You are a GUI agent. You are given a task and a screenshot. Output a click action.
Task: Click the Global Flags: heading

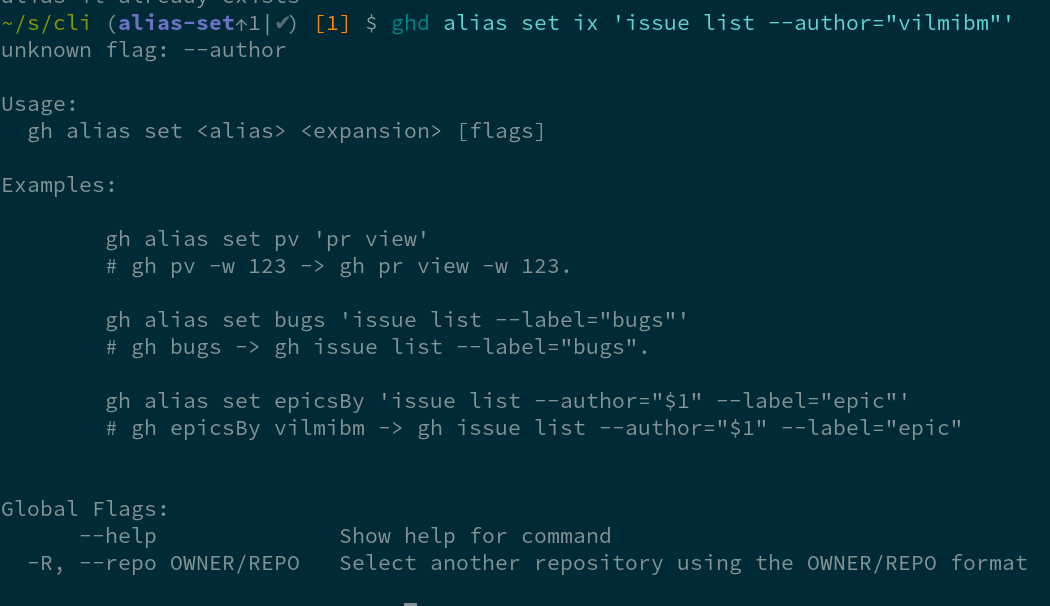click(85, 509)
